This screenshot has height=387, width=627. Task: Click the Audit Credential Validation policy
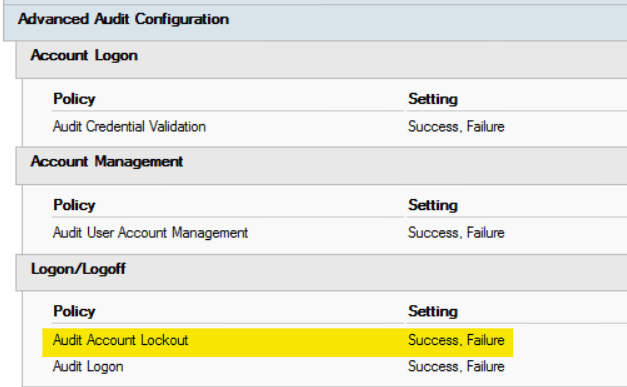pos(129,127)
